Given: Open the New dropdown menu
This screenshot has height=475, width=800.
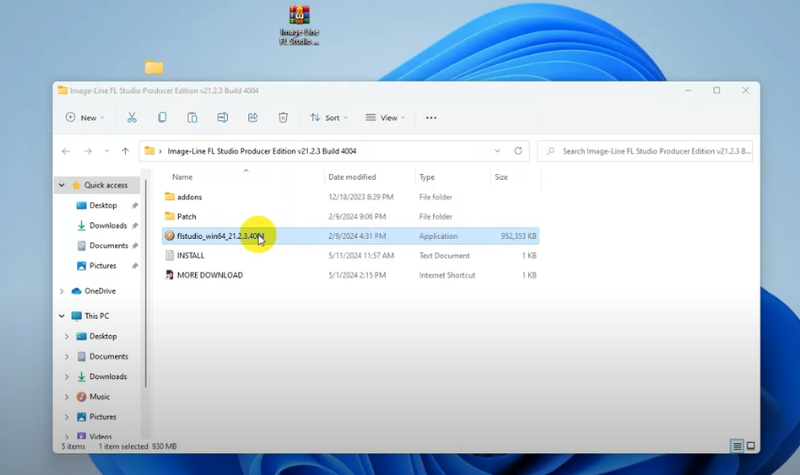Looking at the screenshot, I should point(85,118).
